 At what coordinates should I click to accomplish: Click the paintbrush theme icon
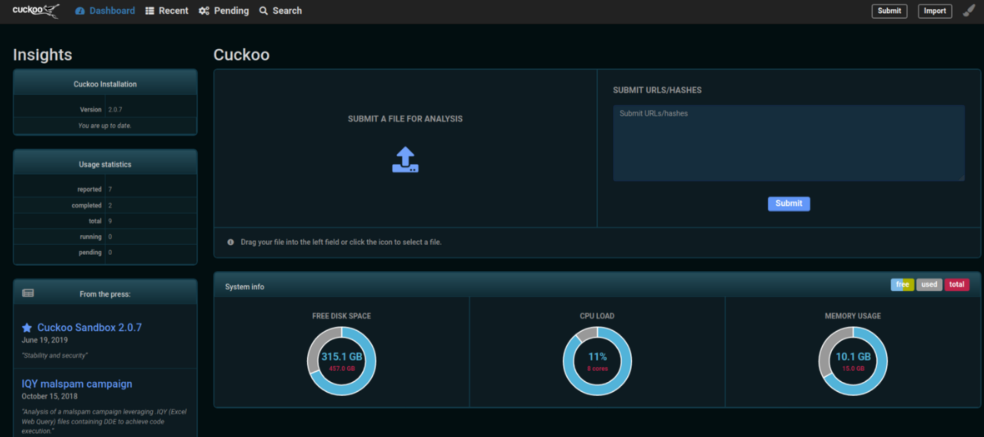[969, 10]
